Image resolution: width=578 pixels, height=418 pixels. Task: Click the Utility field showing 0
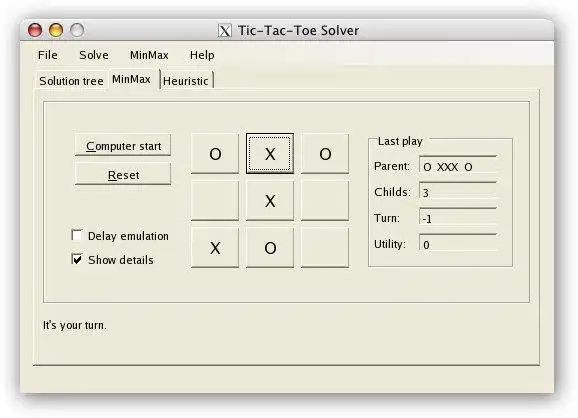tap(458, 242)
